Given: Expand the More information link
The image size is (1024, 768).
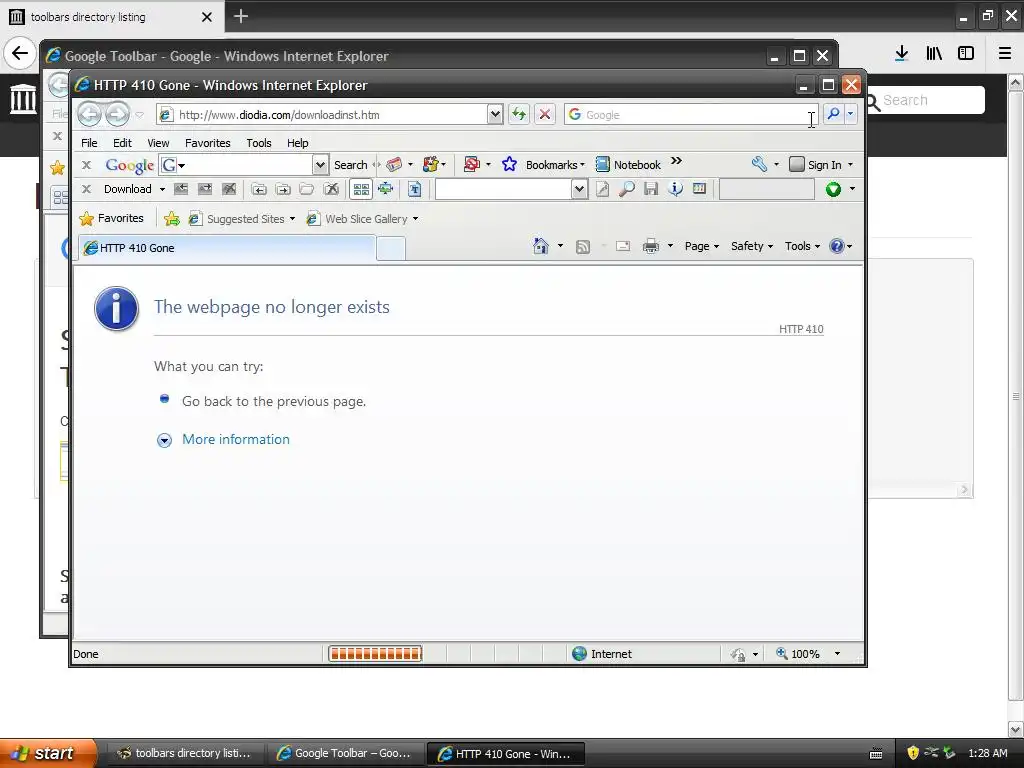Looking at the screenshot, I should click(236, 440).
